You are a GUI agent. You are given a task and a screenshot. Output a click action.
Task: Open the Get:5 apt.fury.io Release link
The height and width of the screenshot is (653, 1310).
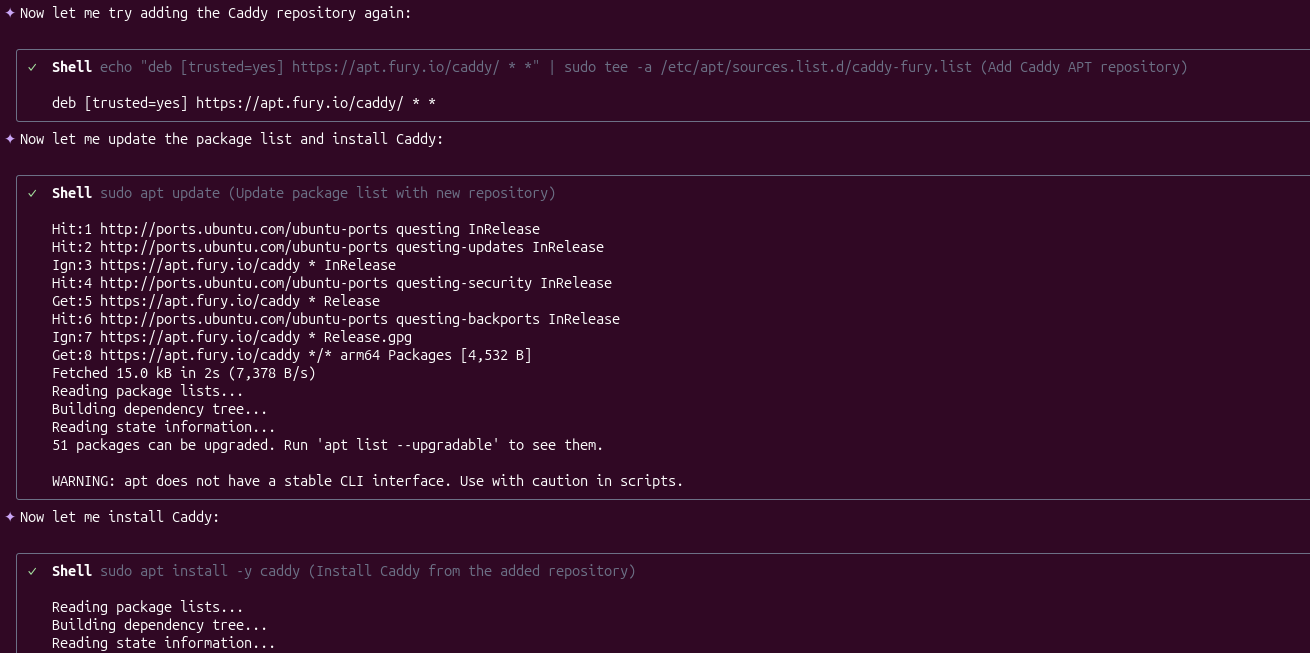[x=199, y=301]
